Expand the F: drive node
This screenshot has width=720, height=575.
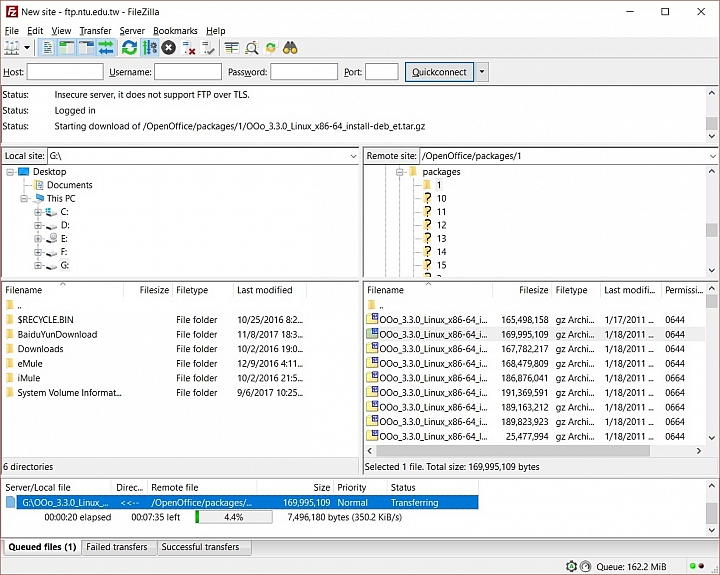38,252
